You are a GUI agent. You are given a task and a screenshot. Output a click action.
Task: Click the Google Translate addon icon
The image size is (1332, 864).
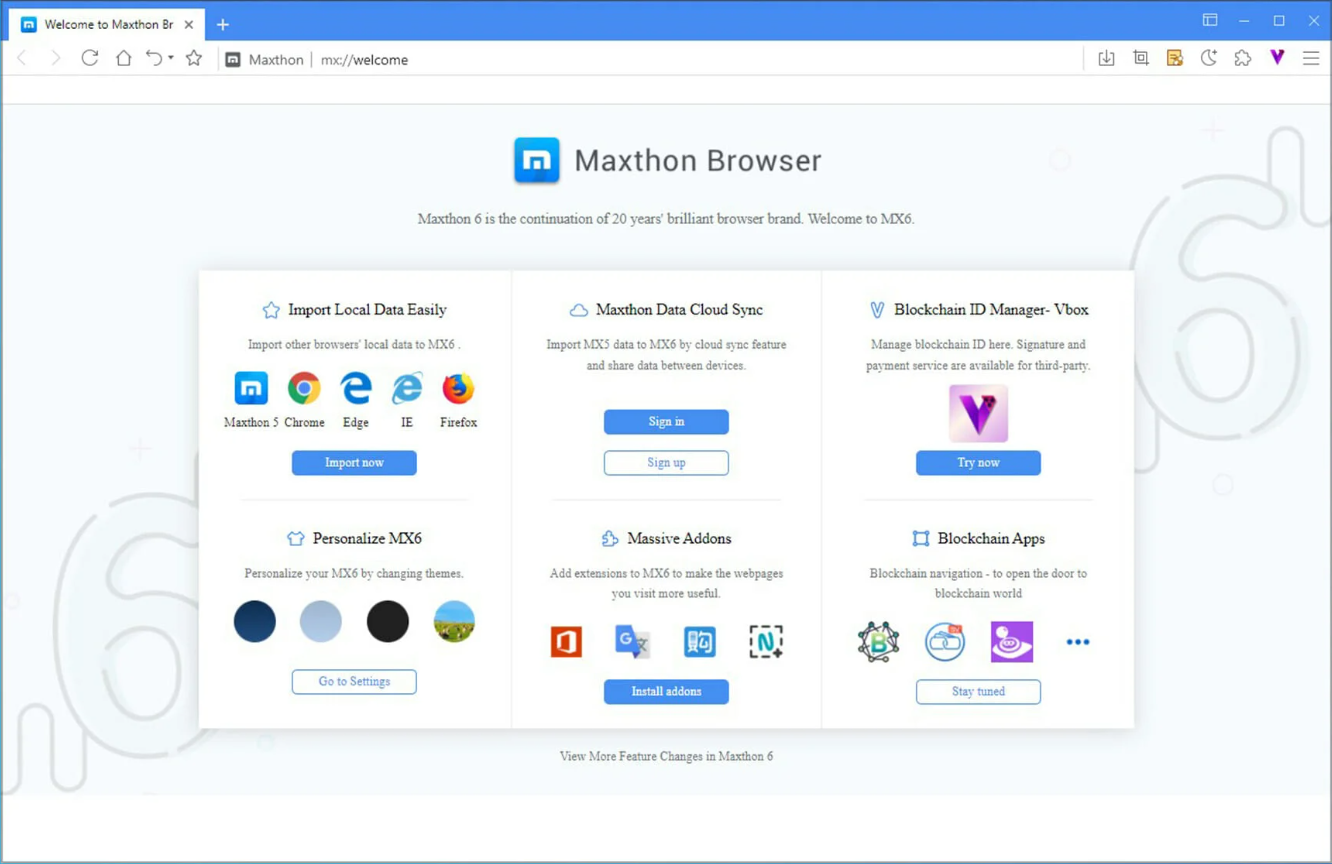pos(632,641)
